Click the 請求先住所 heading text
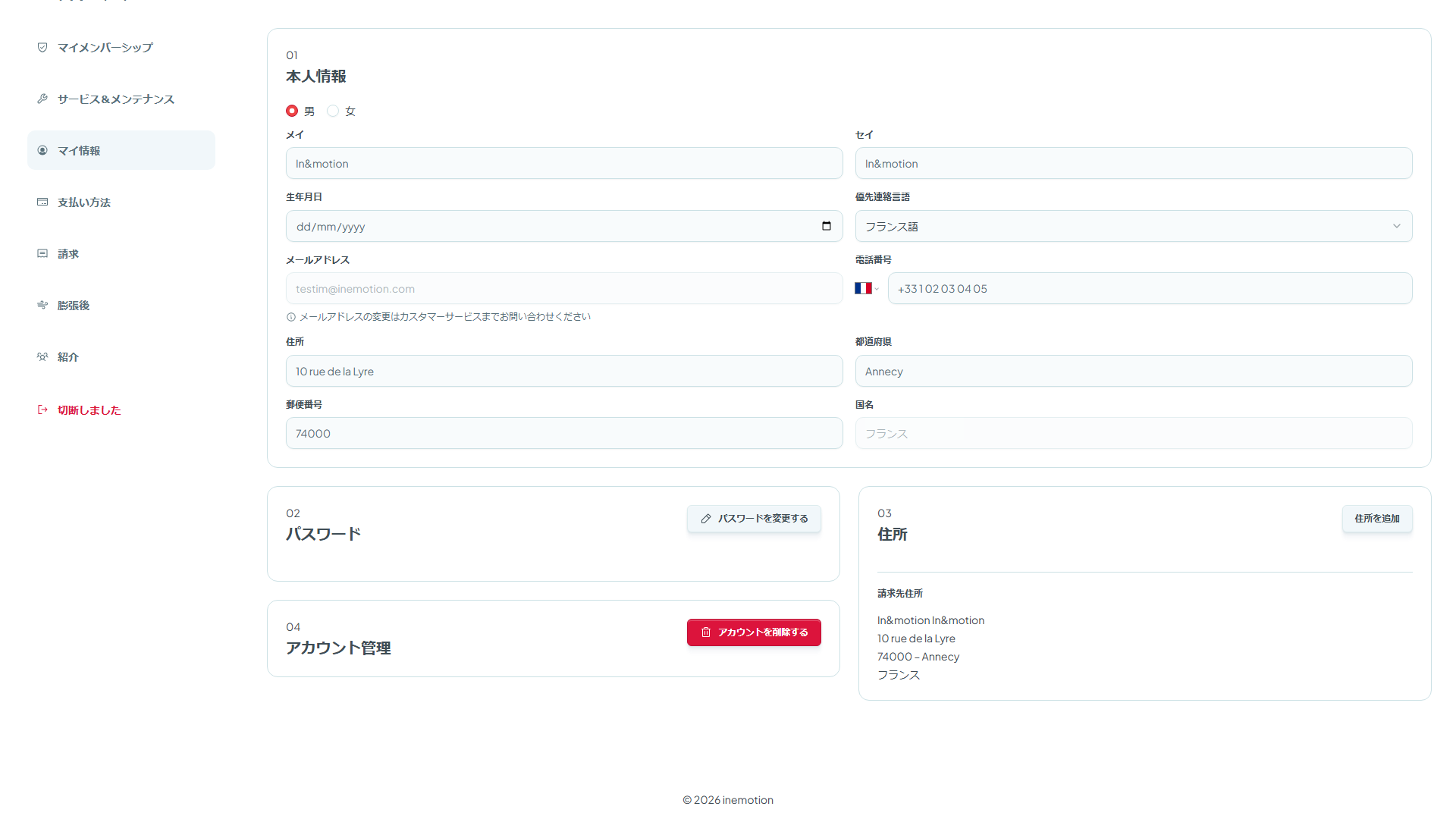The width and height of the screenshot is (1456, 819). pyautogui.click(x=900, y=593)
